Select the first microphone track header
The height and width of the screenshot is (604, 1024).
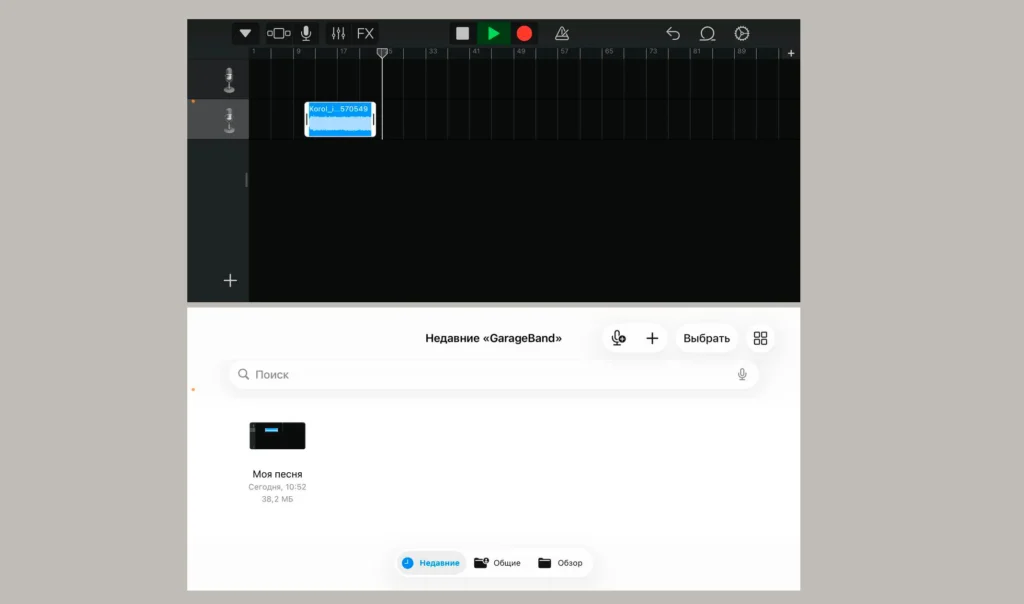[x=218, y=80]
